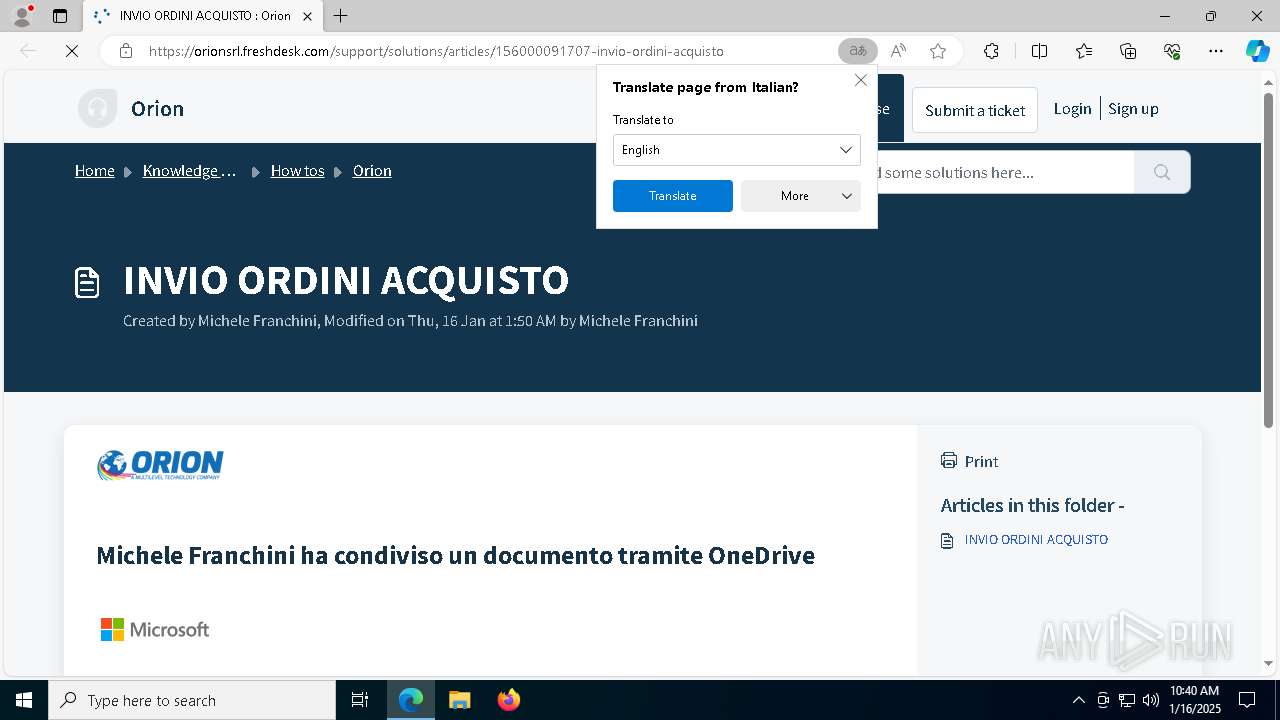The height and width of the screenshot is (720, 1280).
Task: Show hidden system tray icons
Action: point(1078,700)
